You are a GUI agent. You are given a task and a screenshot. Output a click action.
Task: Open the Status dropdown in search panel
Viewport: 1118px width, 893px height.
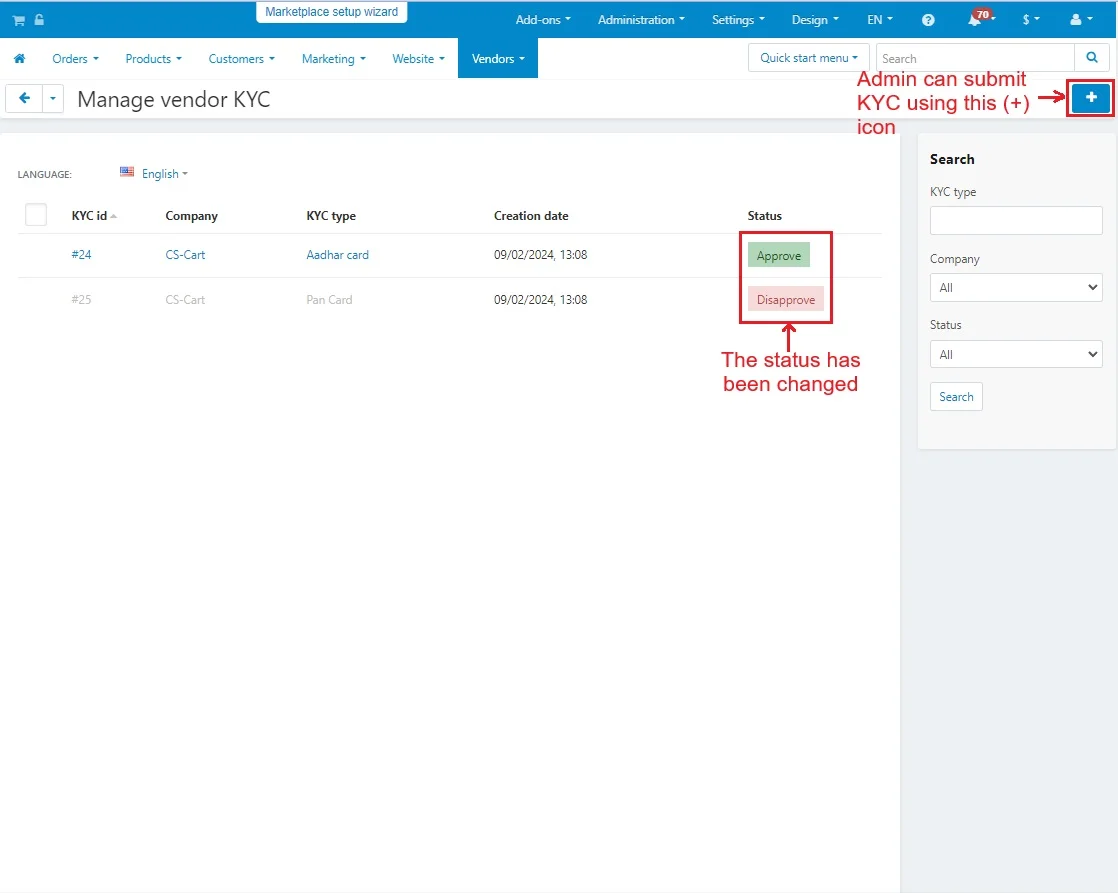1016,354
